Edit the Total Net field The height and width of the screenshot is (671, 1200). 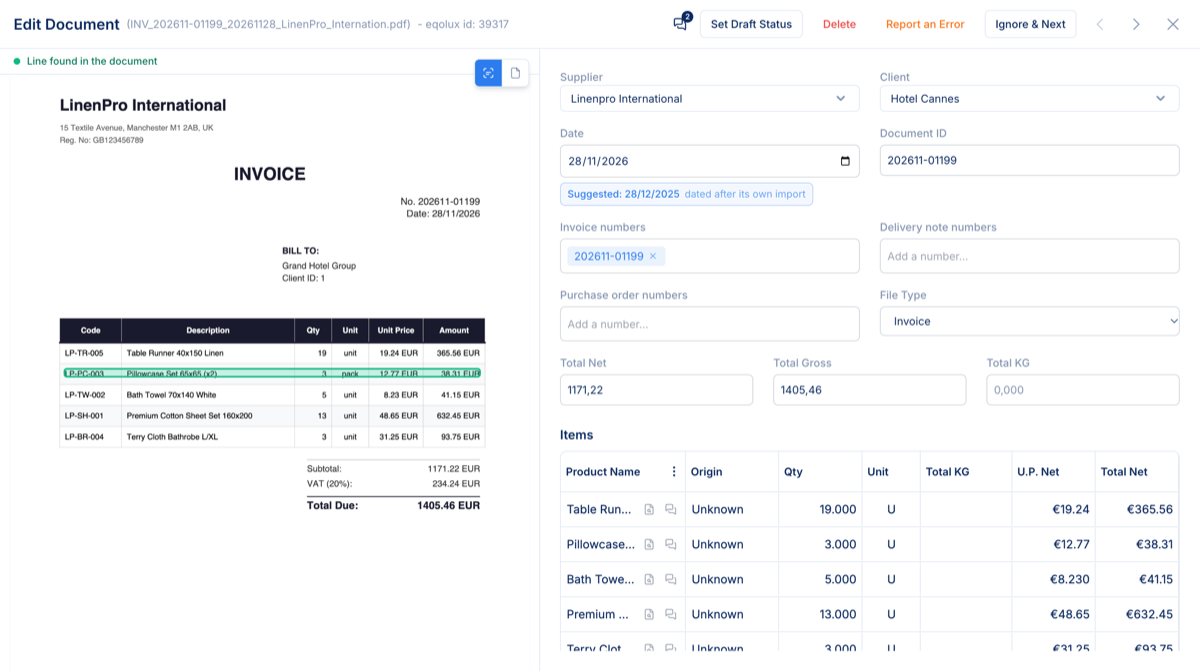(656, 390)
